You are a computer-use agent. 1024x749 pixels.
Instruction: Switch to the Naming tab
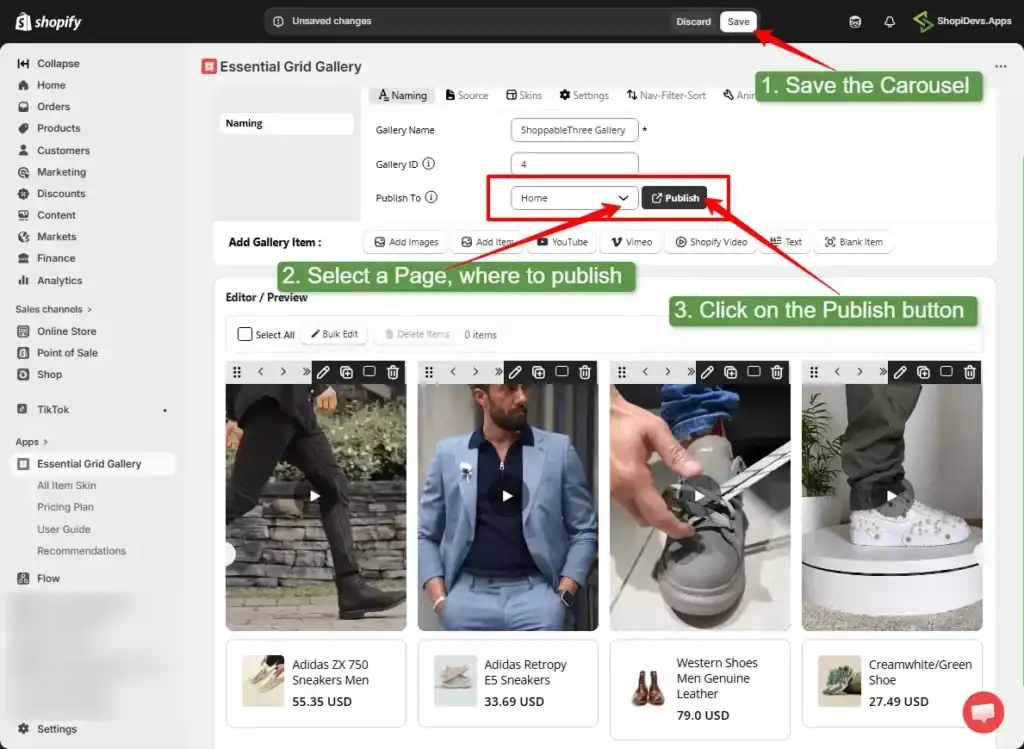(402, 95)
